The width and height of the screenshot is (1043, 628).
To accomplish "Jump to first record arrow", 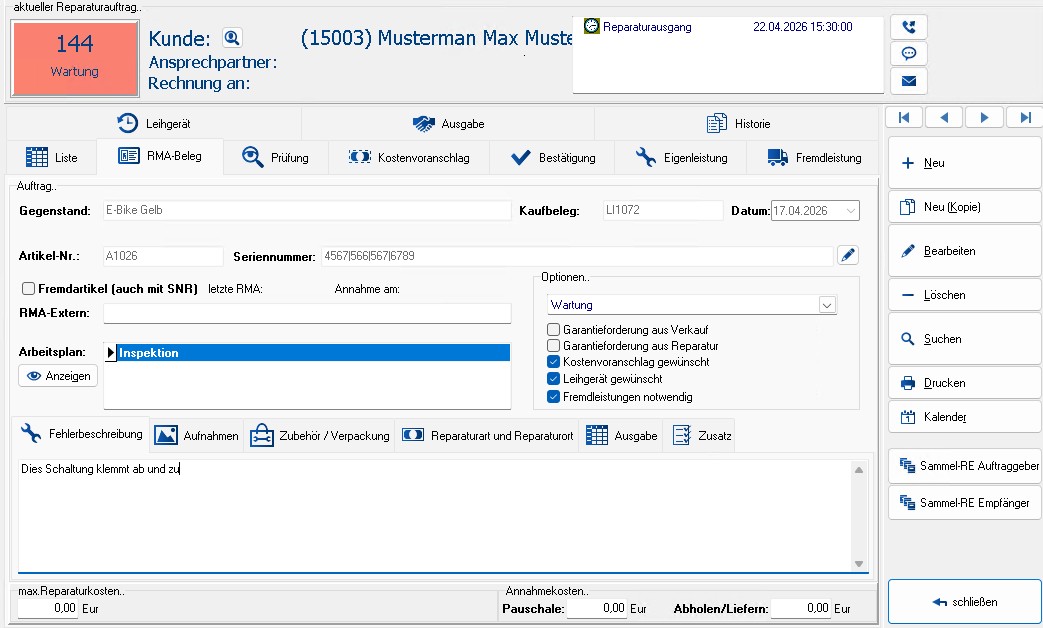I will [x=904, y=118].
